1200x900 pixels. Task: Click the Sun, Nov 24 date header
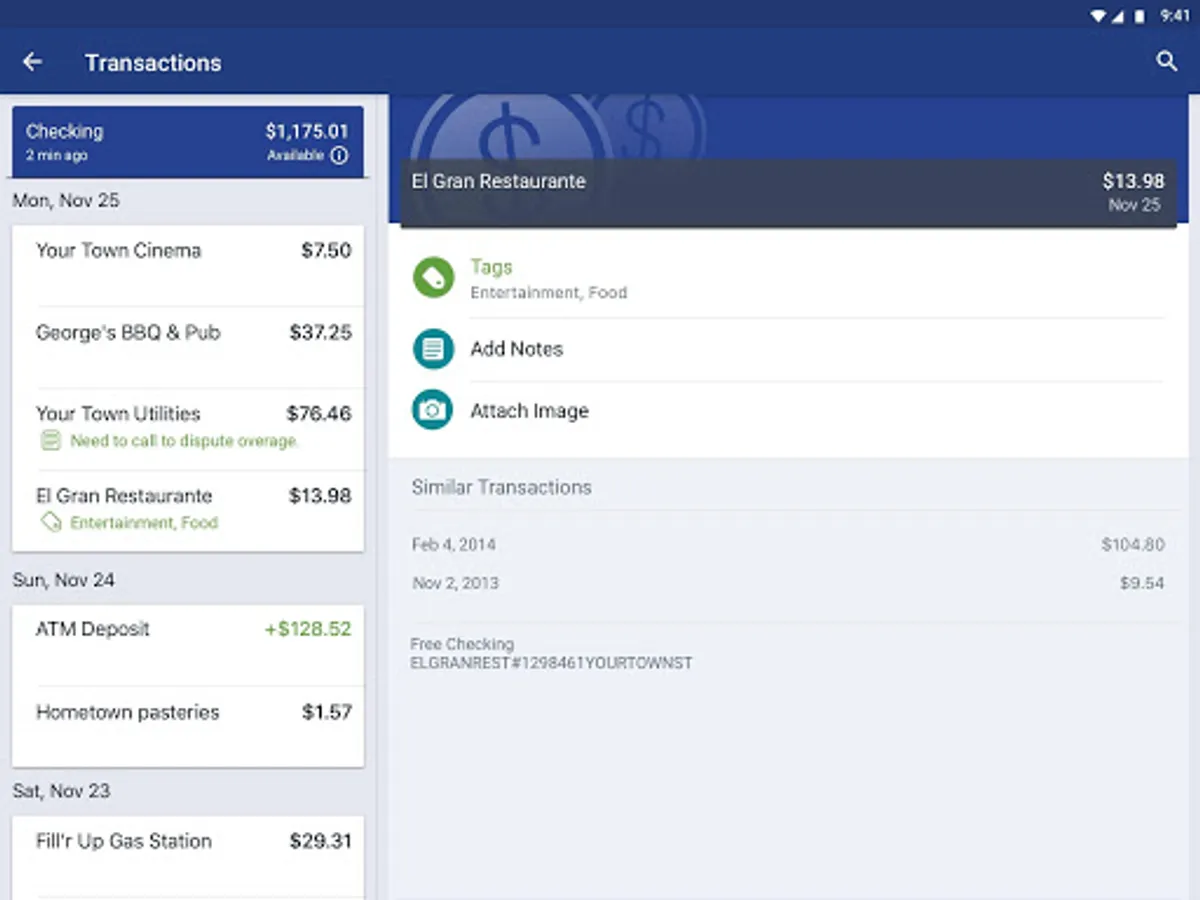[x=64, y=580]
